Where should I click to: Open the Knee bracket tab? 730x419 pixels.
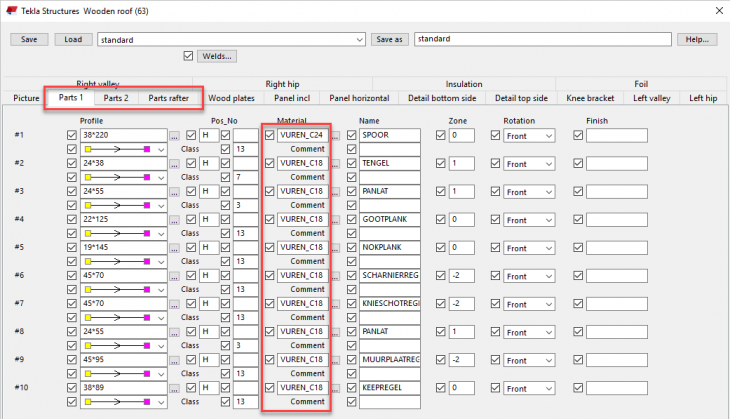pos(588,98)
